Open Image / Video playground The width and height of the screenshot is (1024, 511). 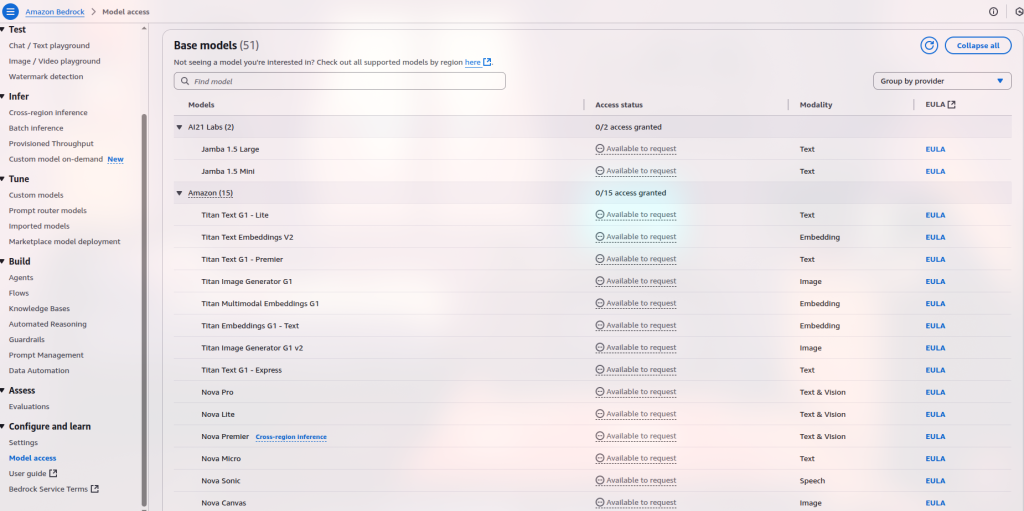pos(54,61)
